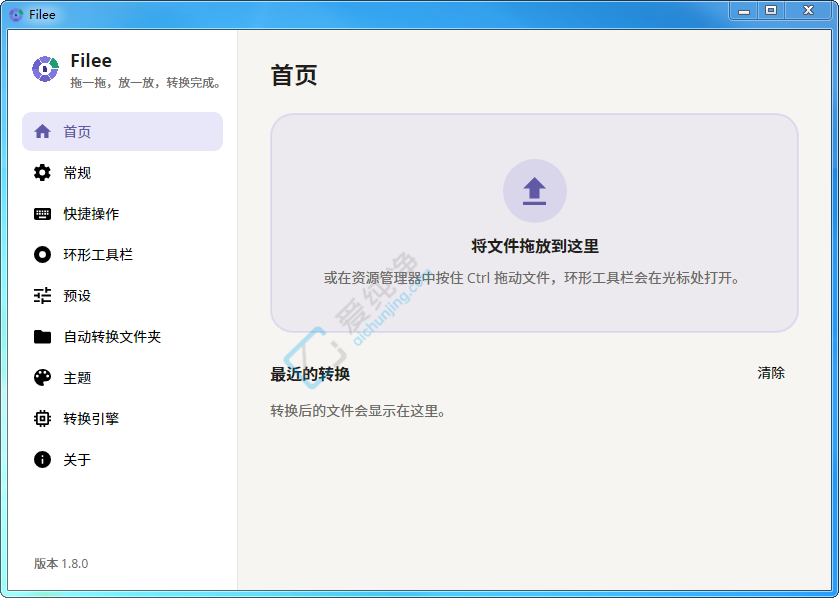Click the ring icon for 环形工具栏
Screen dimensions: 839x598
tap(42, 255)
